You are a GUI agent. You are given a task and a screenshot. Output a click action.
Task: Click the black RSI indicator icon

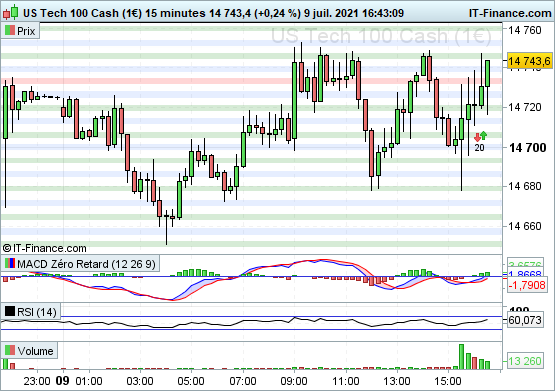point(10,312)
